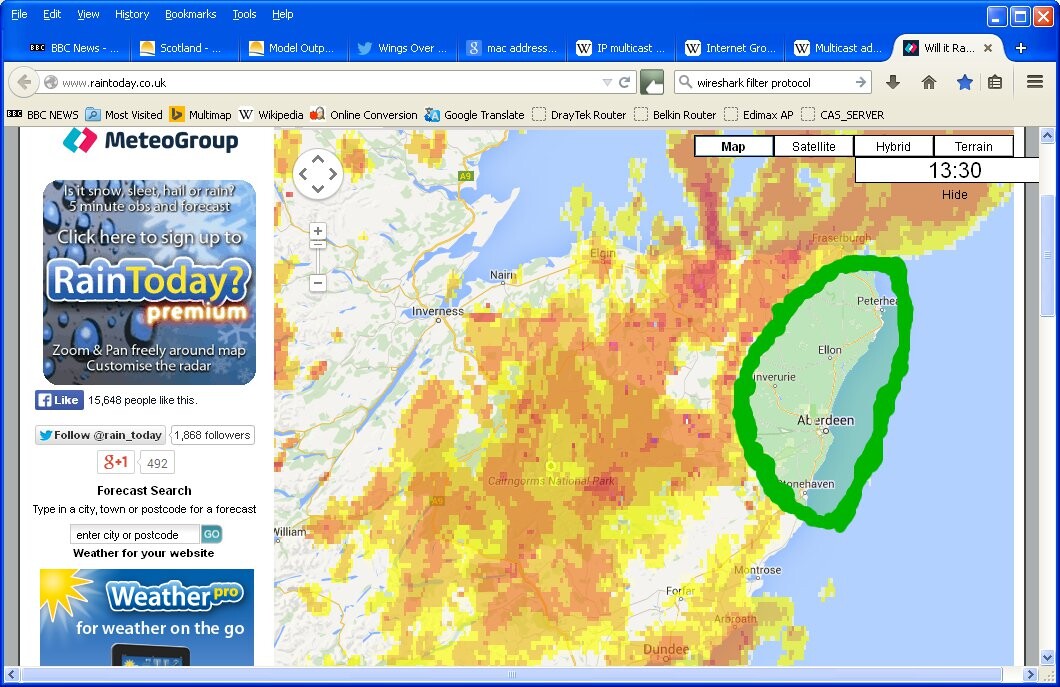Screen dimensions: 1060x687
Task: Click the MeteoGroup logo
Action: point(151,141)
